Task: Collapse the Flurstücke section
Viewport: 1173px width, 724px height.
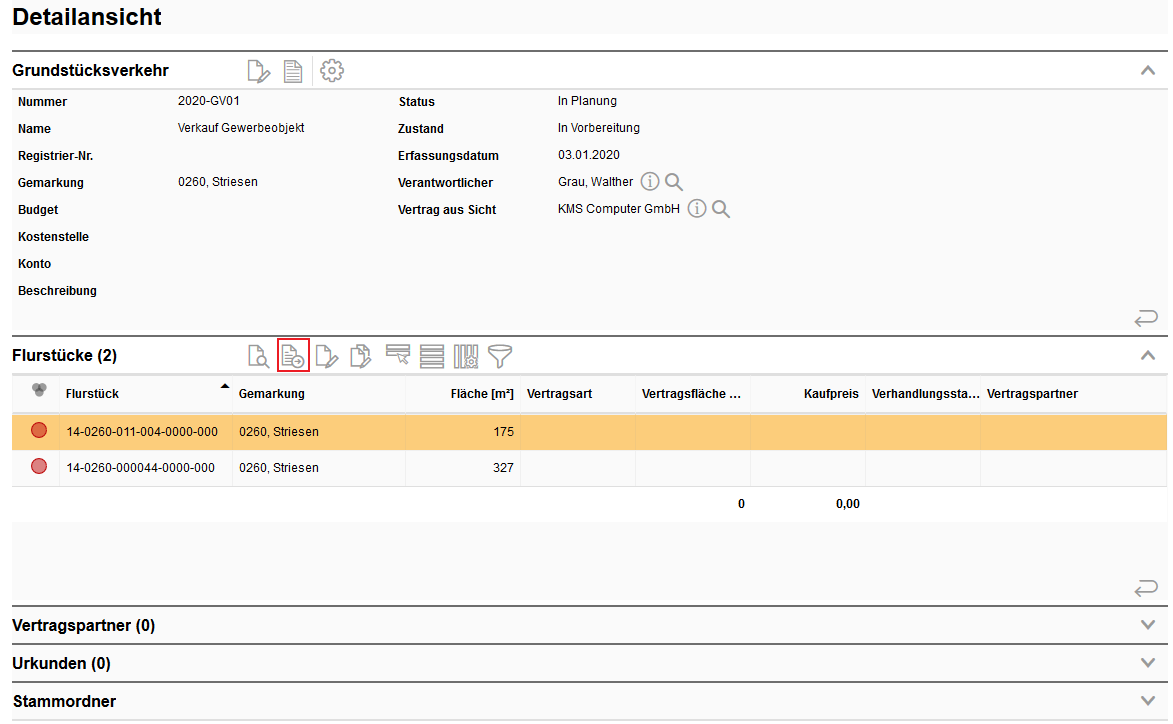Action: coord(1147,356)
